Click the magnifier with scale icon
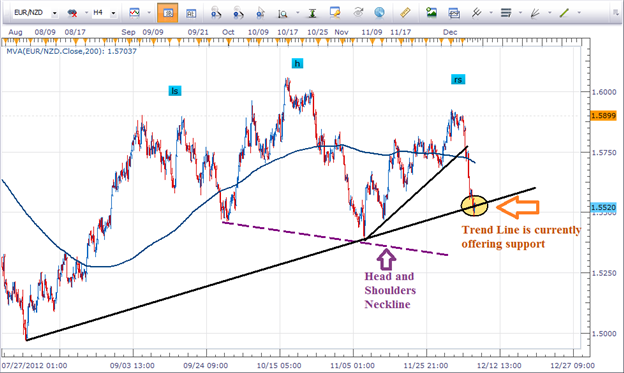 coord(283,13)
